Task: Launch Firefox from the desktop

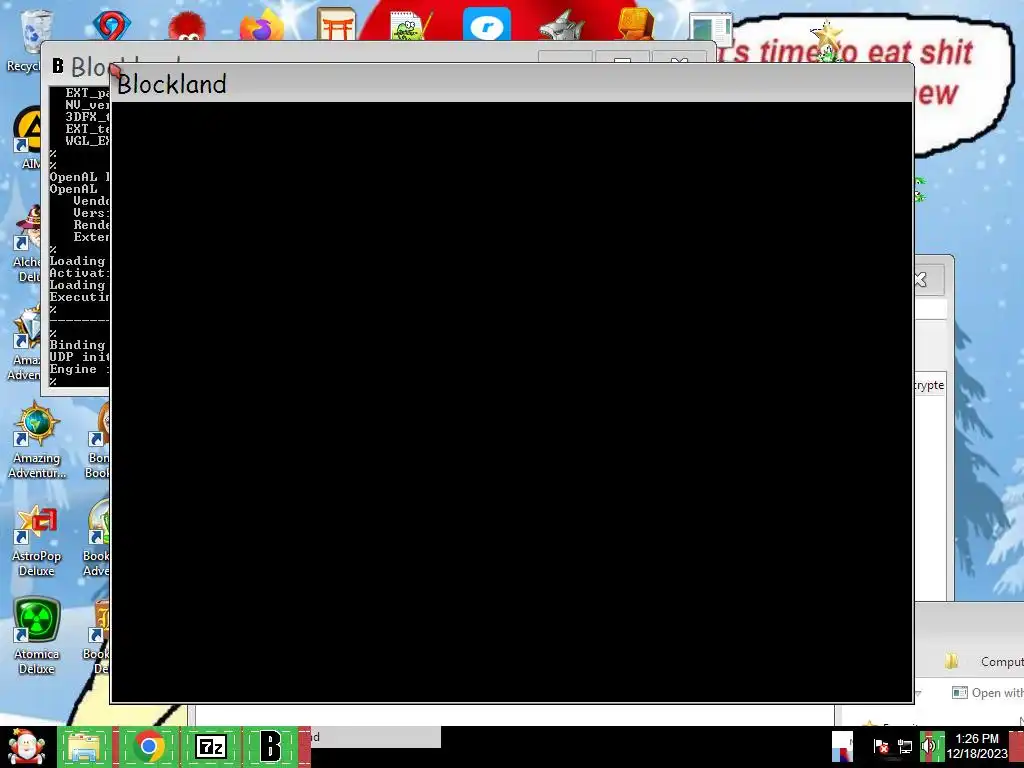Action: tap(261, 26)
